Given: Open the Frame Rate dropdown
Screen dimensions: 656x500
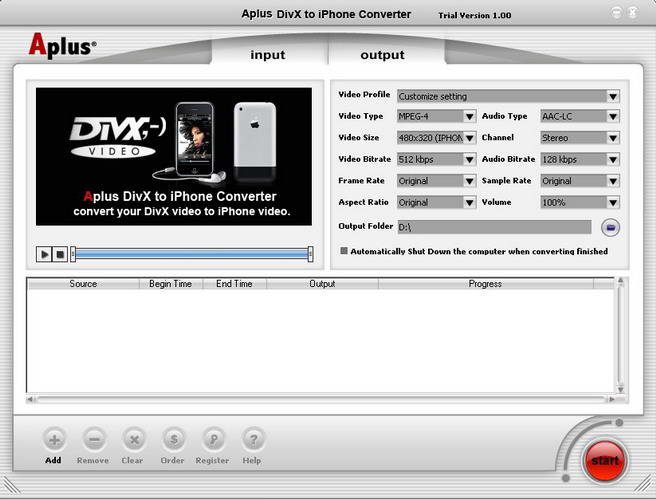Looking at the screenshot, I should pyautogui.click(x=469, y=181).
